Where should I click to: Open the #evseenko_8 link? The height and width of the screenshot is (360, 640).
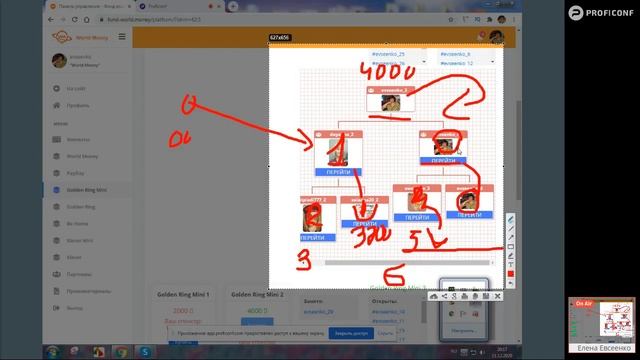[x=455, y=54]
